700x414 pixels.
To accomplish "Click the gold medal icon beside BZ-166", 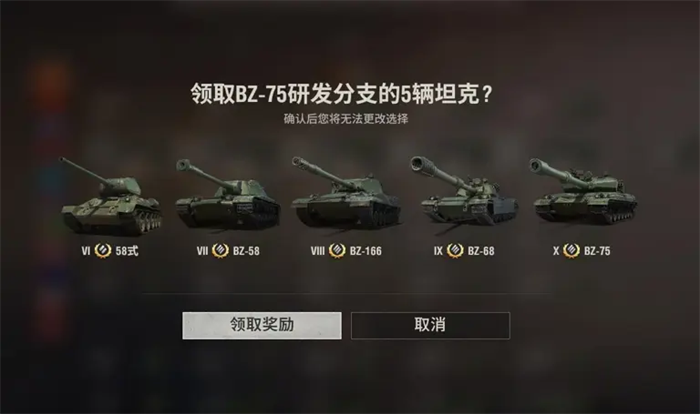I will click(337, 251).
